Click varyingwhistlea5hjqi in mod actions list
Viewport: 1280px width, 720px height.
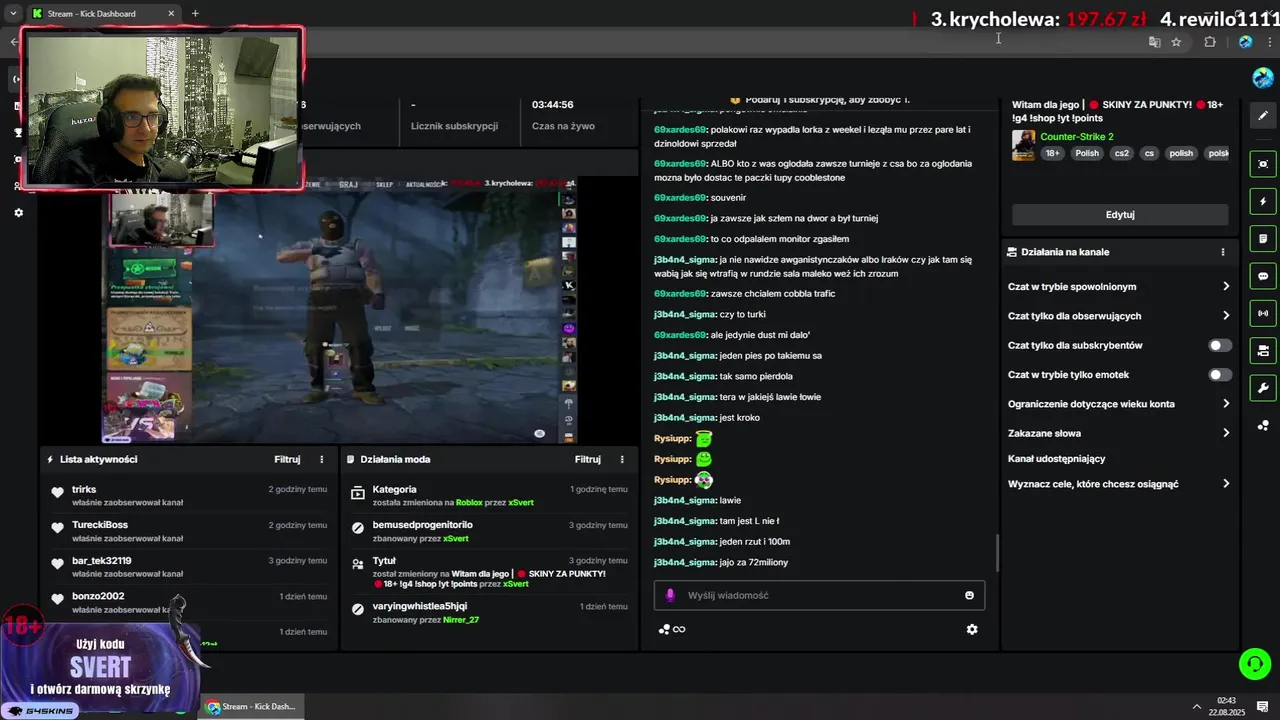(420, 606)
